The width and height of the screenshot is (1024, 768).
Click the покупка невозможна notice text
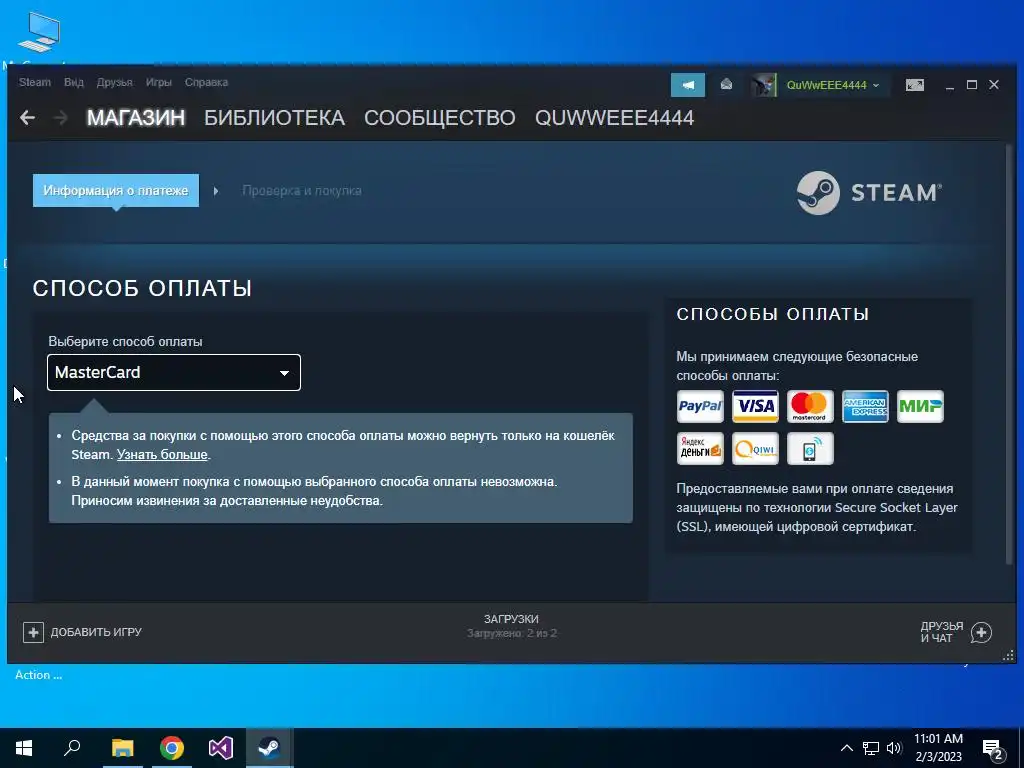(x=314, y=491)
